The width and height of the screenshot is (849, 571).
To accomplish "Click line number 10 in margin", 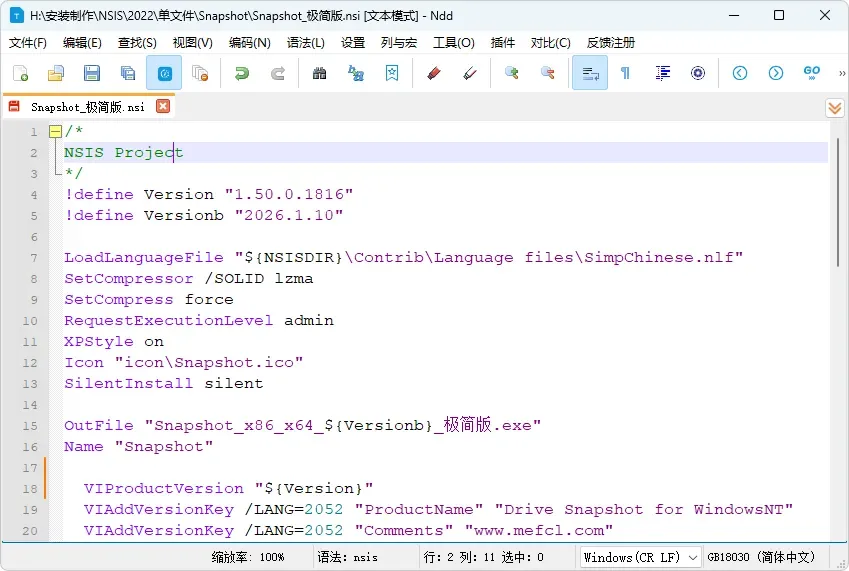I will tap(30, 321).
